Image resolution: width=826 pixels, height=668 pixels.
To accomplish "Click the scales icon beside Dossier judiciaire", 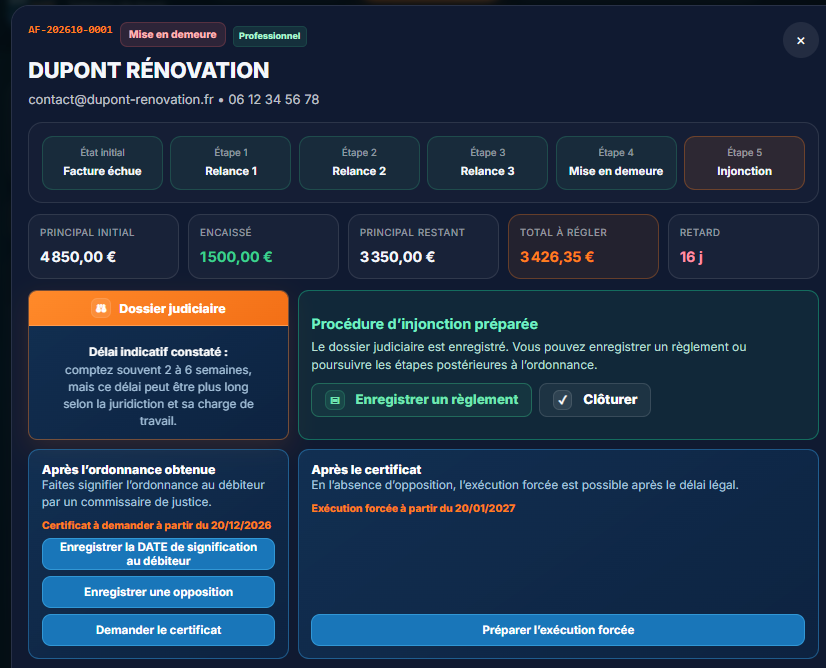I will pyautogui.click(x=101, y=308).
